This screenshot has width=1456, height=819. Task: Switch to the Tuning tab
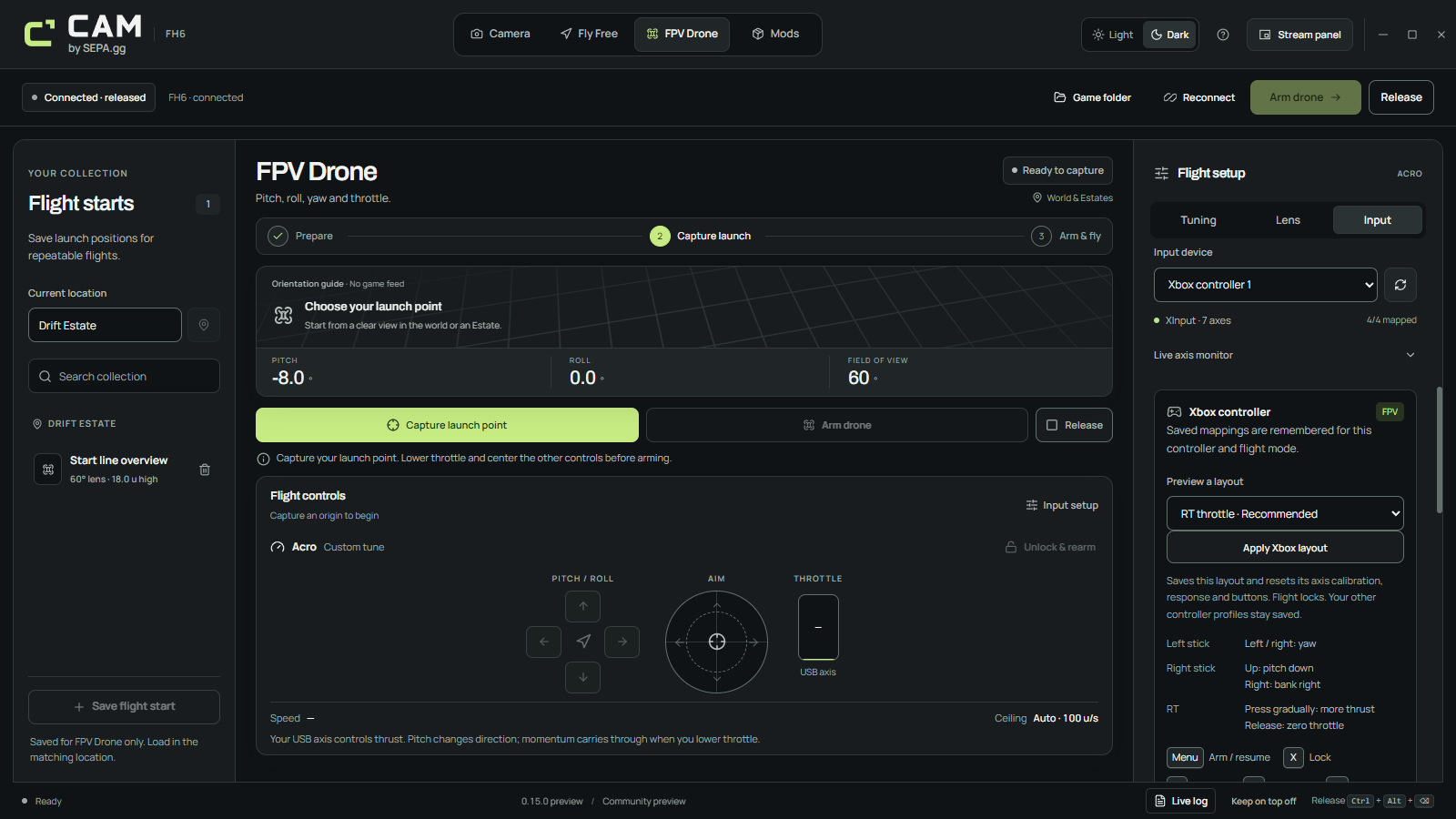point(1198,220)
